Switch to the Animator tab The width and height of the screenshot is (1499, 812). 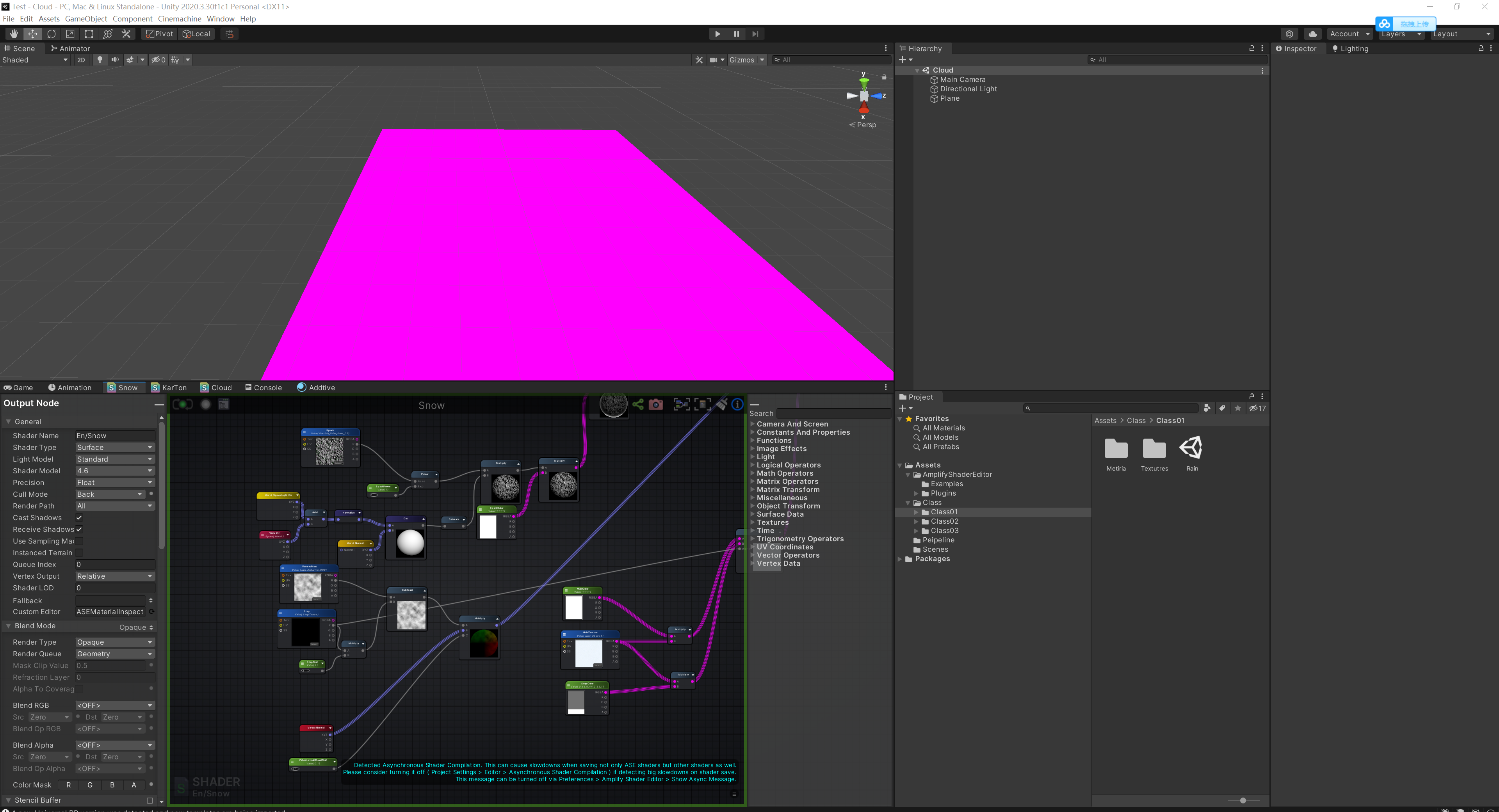coord(70,48)
